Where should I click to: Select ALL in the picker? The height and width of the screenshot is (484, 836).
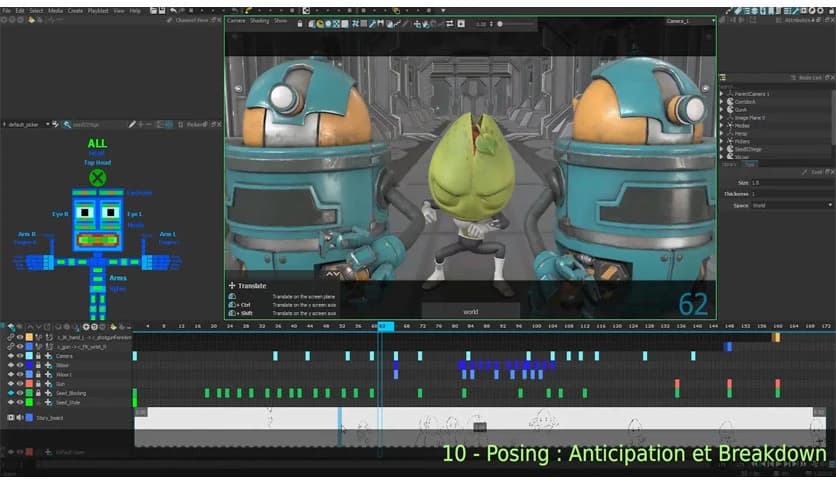click(98, 143)
